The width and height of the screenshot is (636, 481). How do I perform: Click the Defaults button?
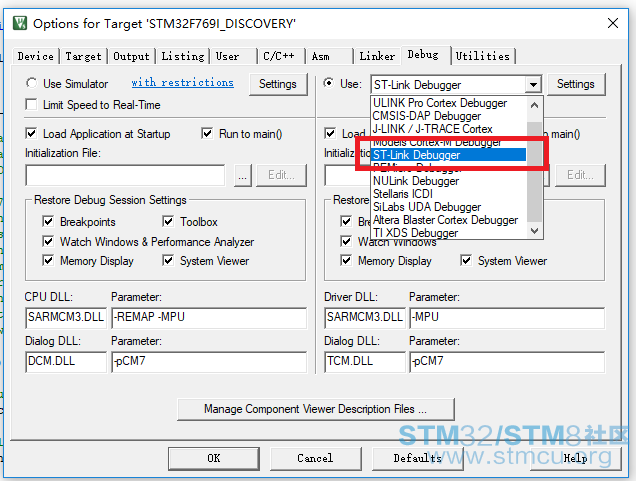417,458
